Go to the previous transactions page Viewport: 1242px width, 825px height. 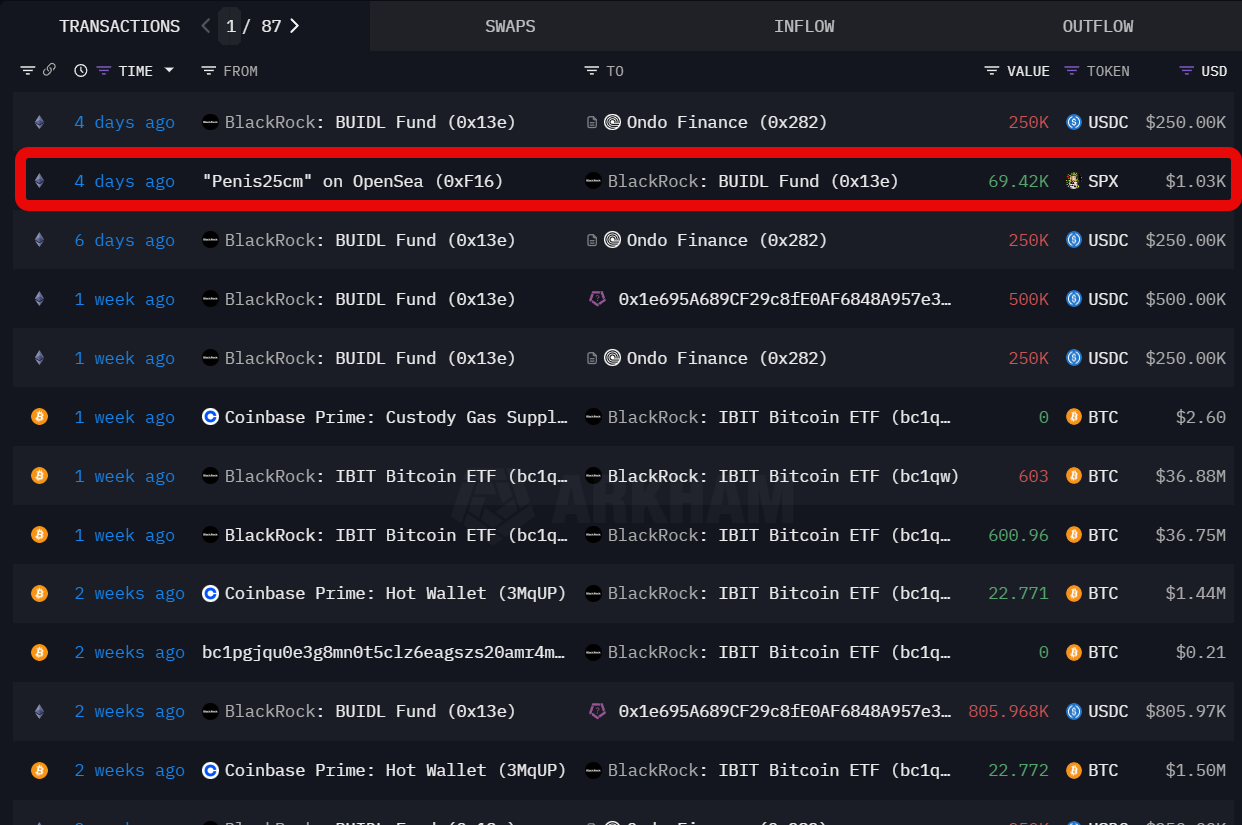(206, 26)
